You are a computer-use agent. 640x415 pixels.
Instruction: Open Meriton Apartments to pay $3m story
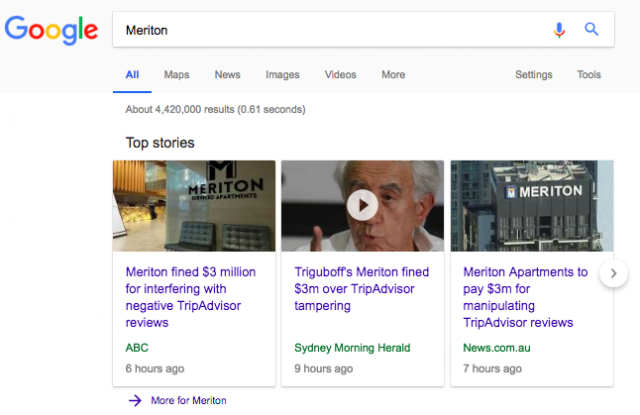coord(525,297)
